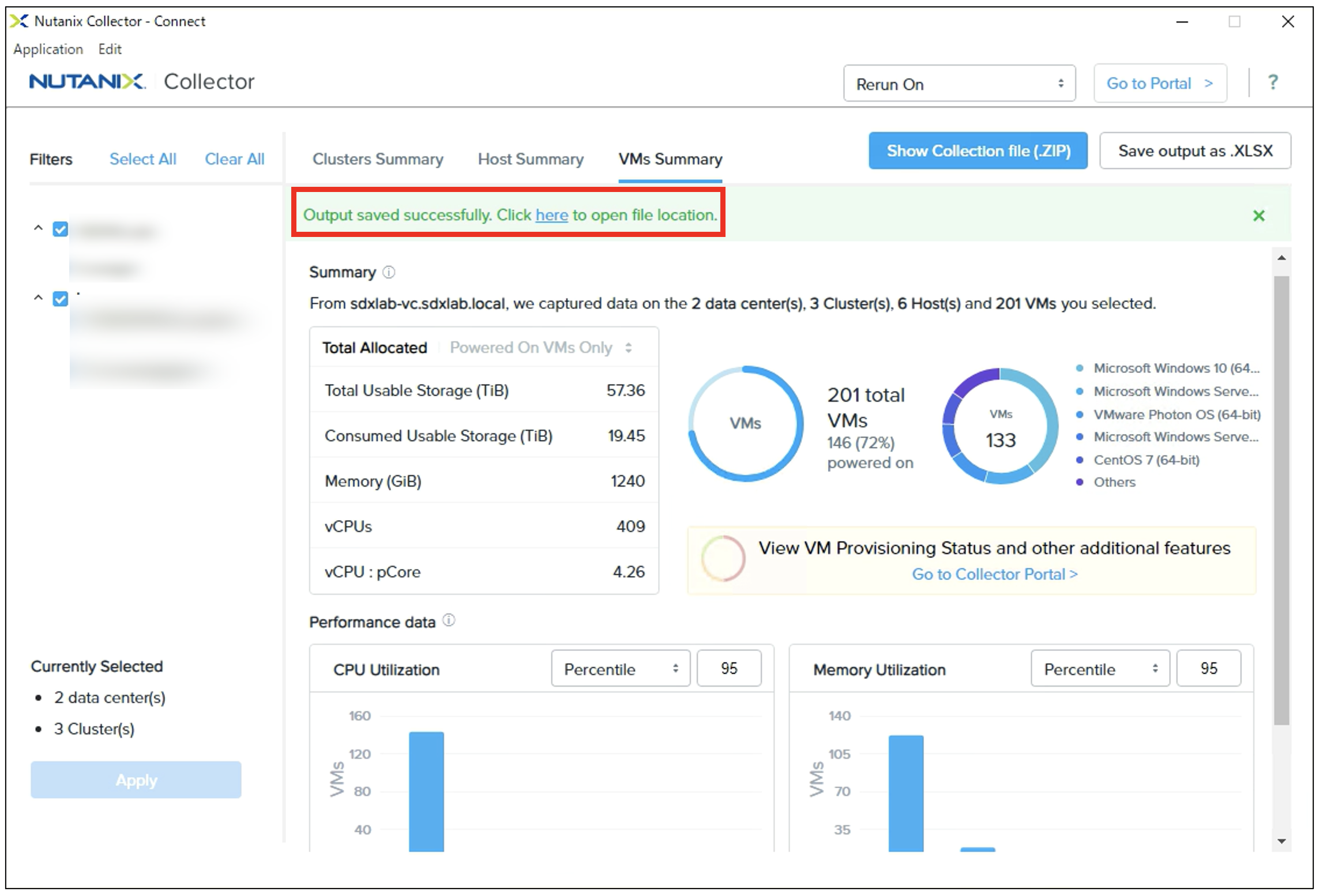Screen dimensions: 1323x896
Task: Switch to the Host Summary tab
Action: 531,159
